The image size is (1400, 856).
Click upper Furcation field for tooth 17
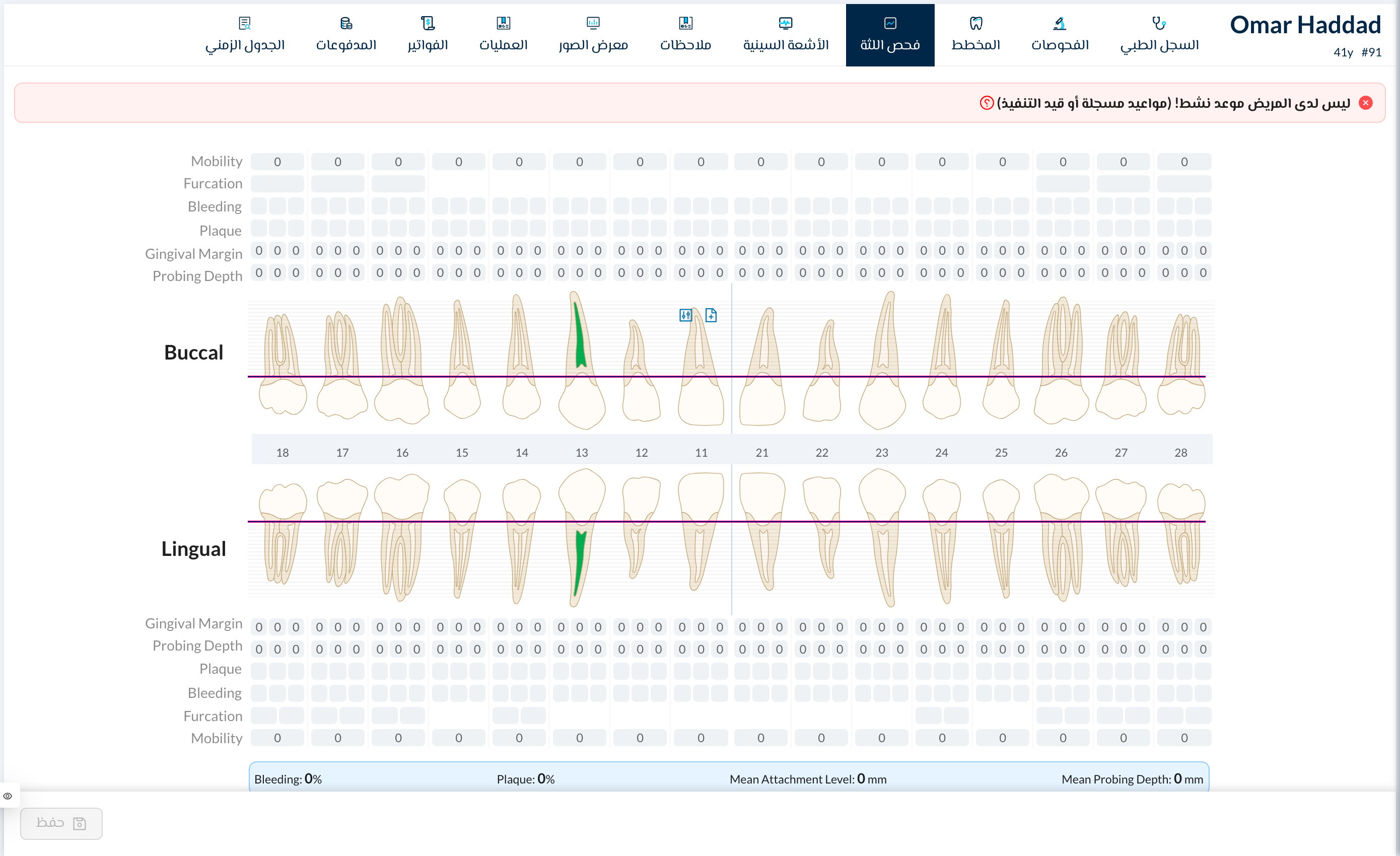[337, 183]
